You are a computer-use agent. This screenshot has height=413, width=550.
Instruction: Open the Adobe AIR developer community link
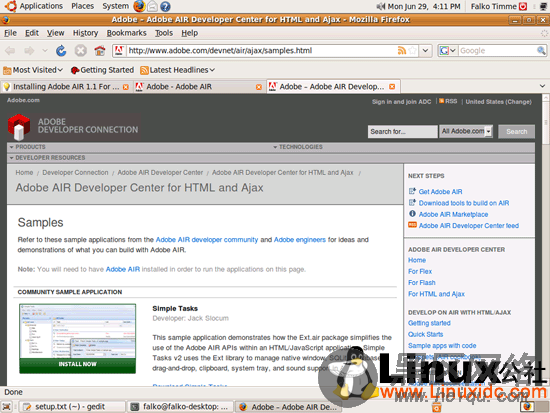click(207, 240)
